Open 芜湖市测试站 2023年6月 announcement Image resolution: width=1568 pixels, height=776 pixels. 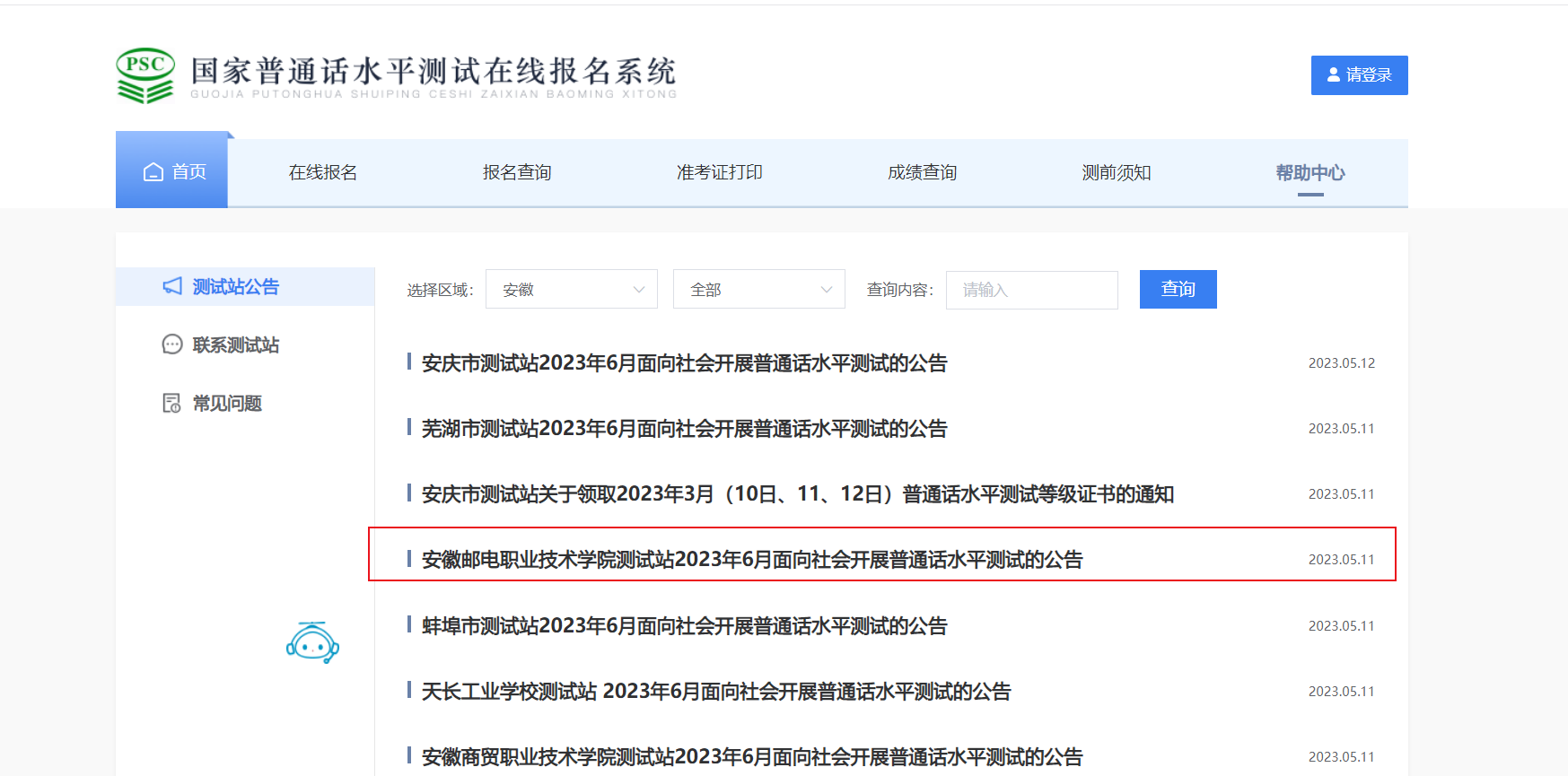(x=684, y=429)
